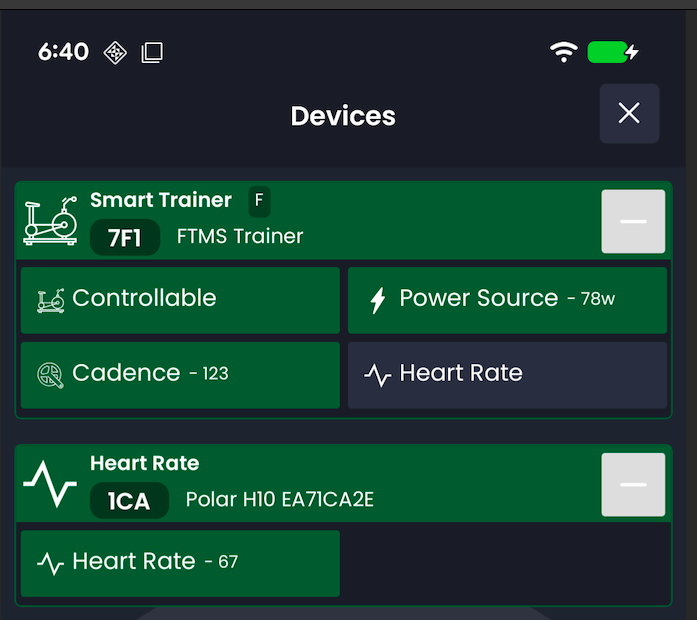
Task: Click the 1CA device ID badge
Action: pos(128,500)
